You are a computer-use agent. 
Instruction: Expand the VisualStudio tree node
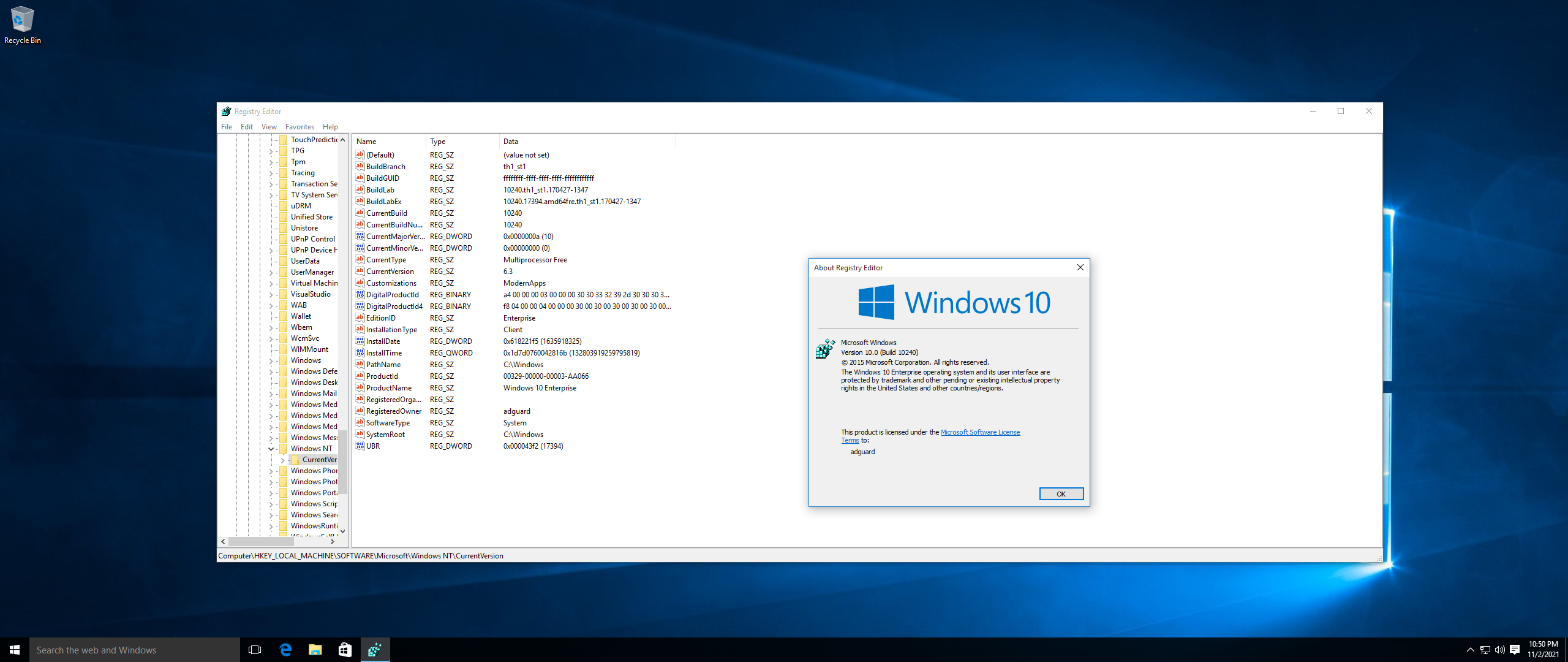[271, 294]
